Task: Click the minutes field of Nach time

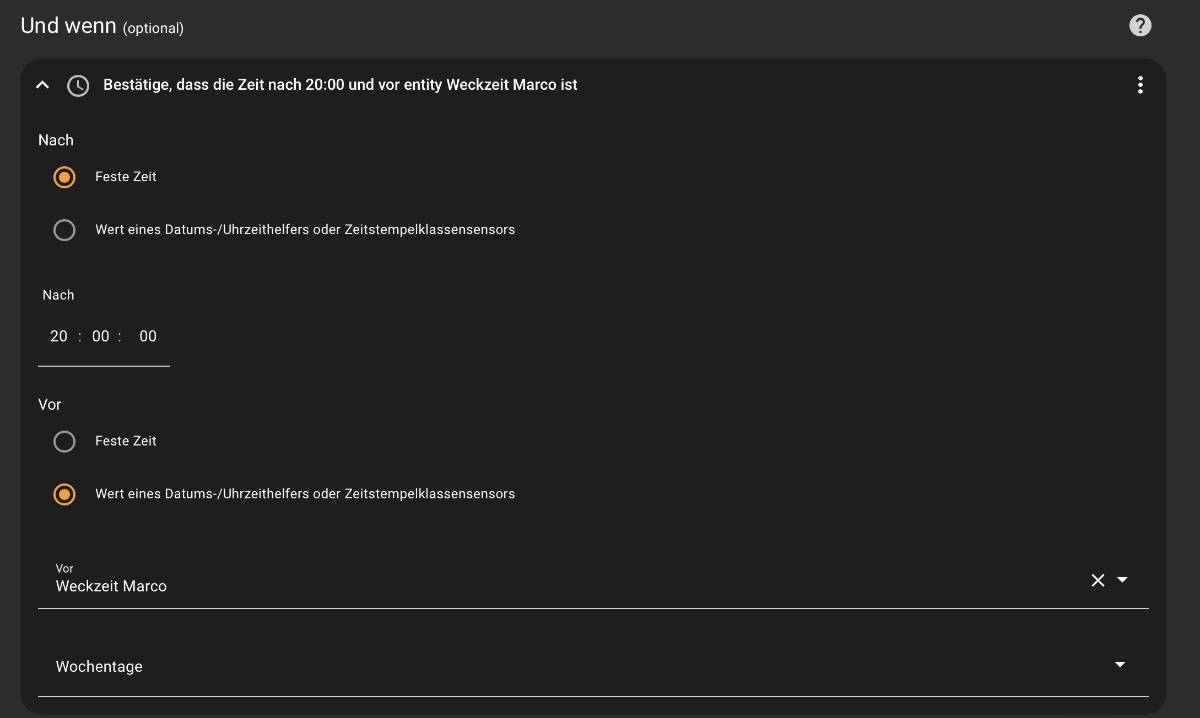Action: (101, 336)
